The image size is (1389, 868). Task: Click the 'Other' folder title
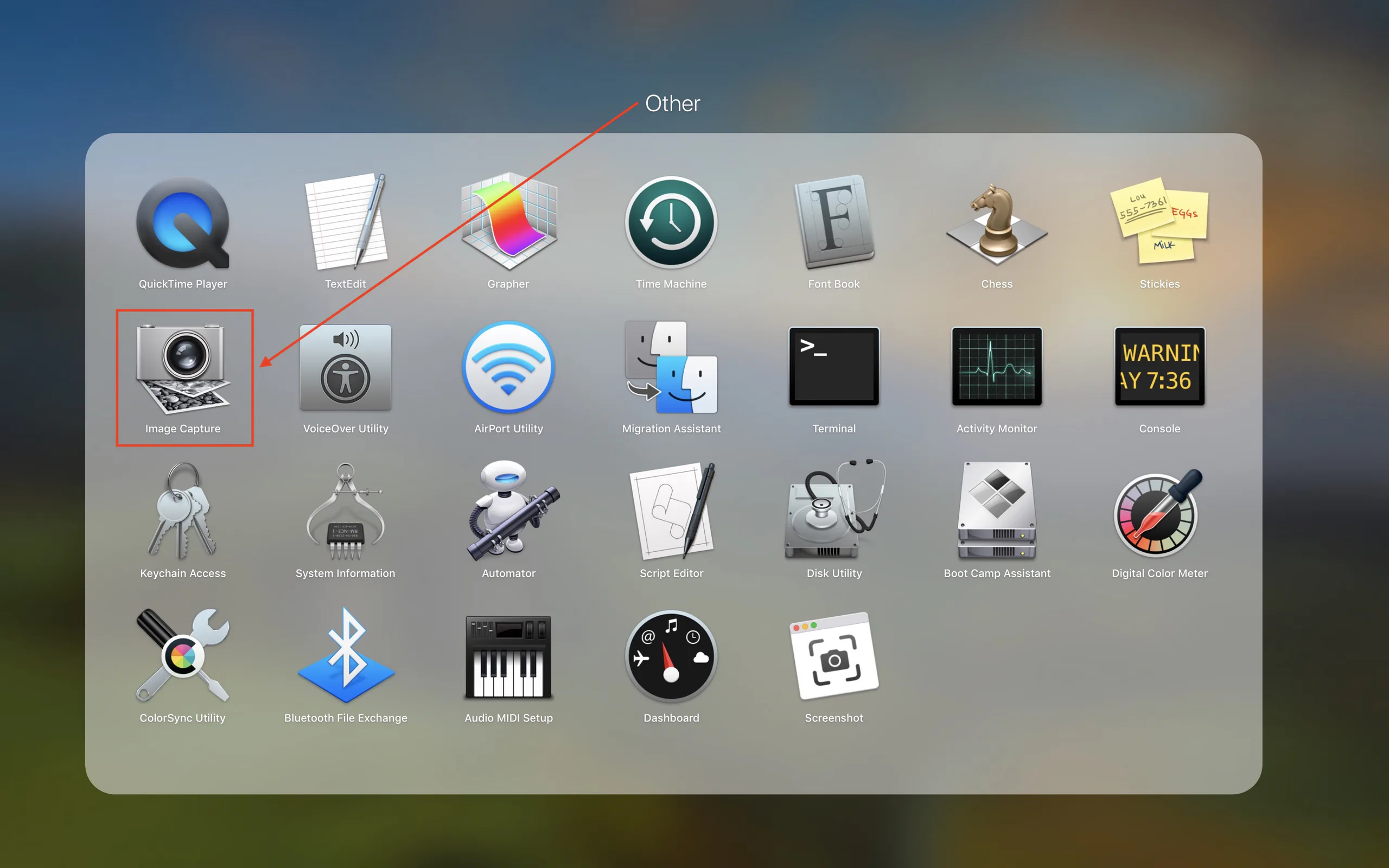click(x=672, y=103)
